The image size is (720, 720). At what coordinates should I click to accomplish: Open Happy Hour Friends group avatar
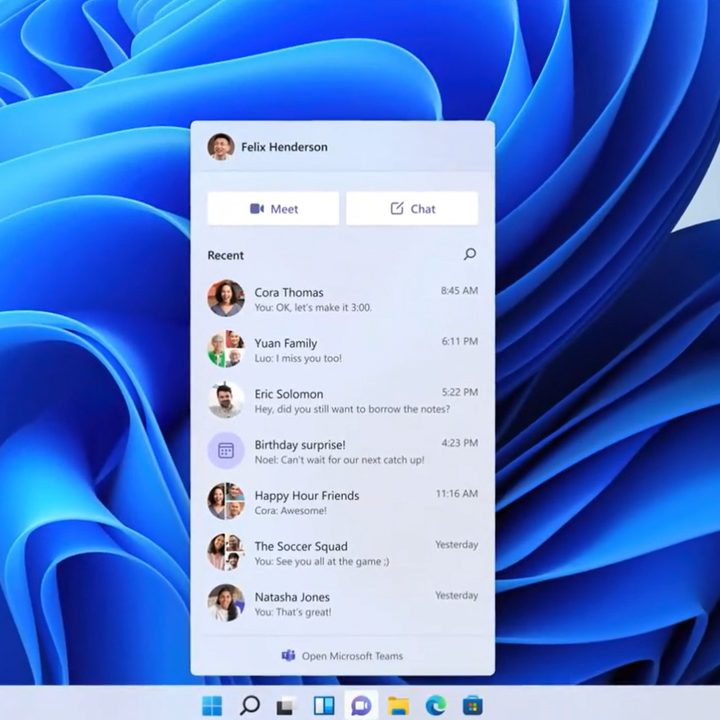[225, 501]
